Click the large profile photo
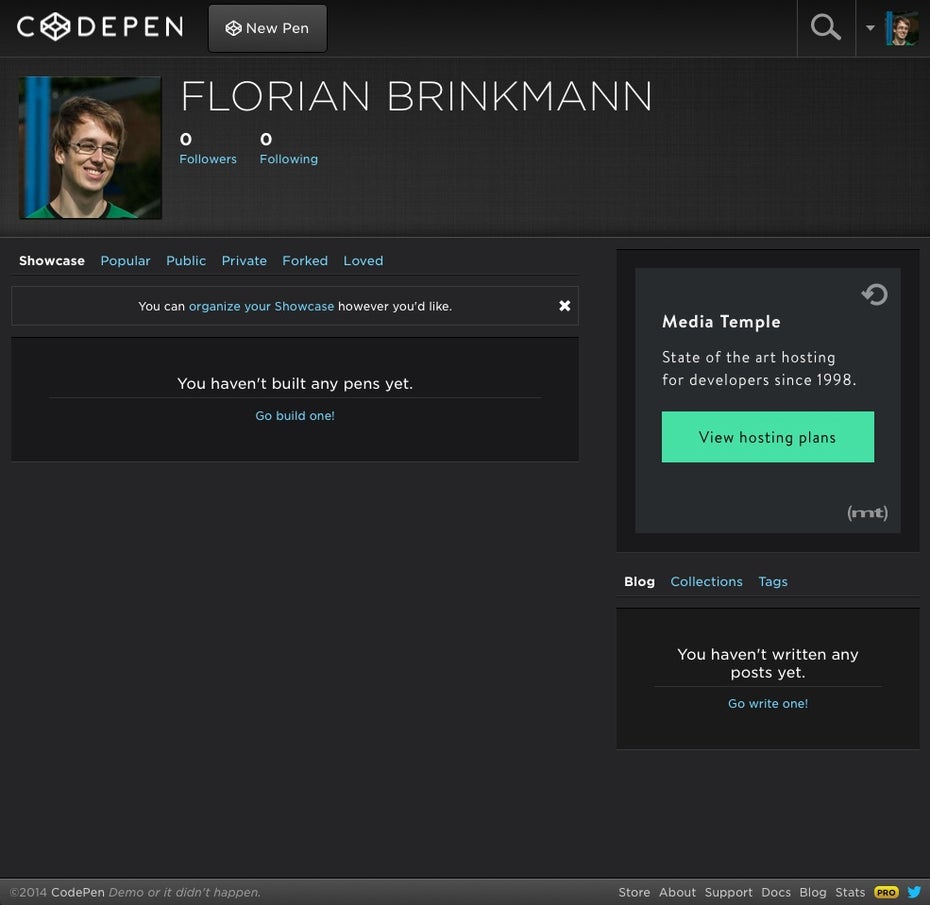The height and width of the screenshot is (905, 930). point(90,148)
